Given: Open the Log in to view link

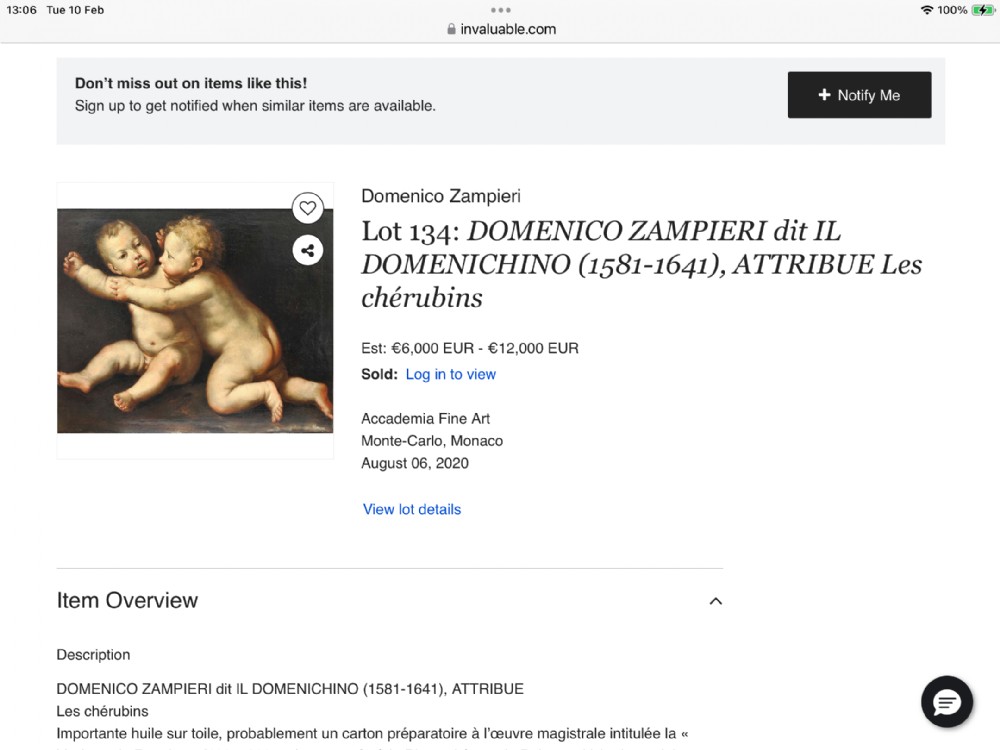Looking at the screenshot, I should (x=451, y=374).
